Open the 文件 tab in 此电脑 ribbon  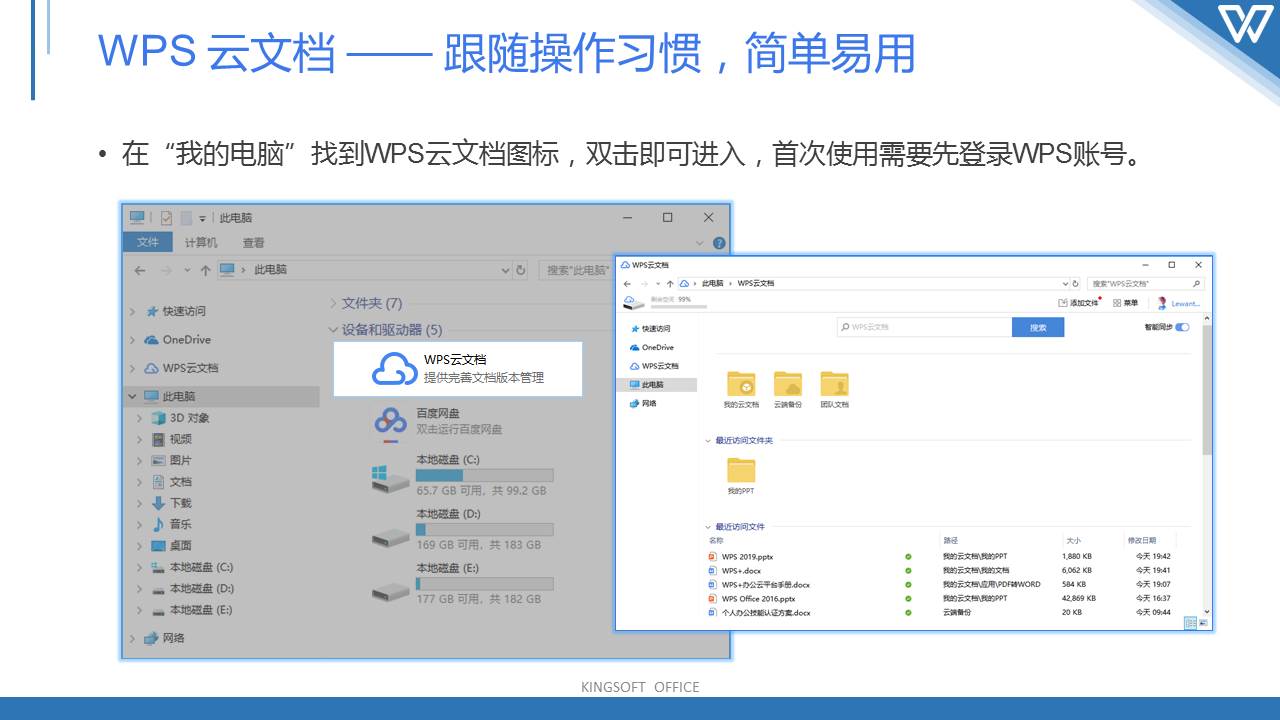coord(148,242)
